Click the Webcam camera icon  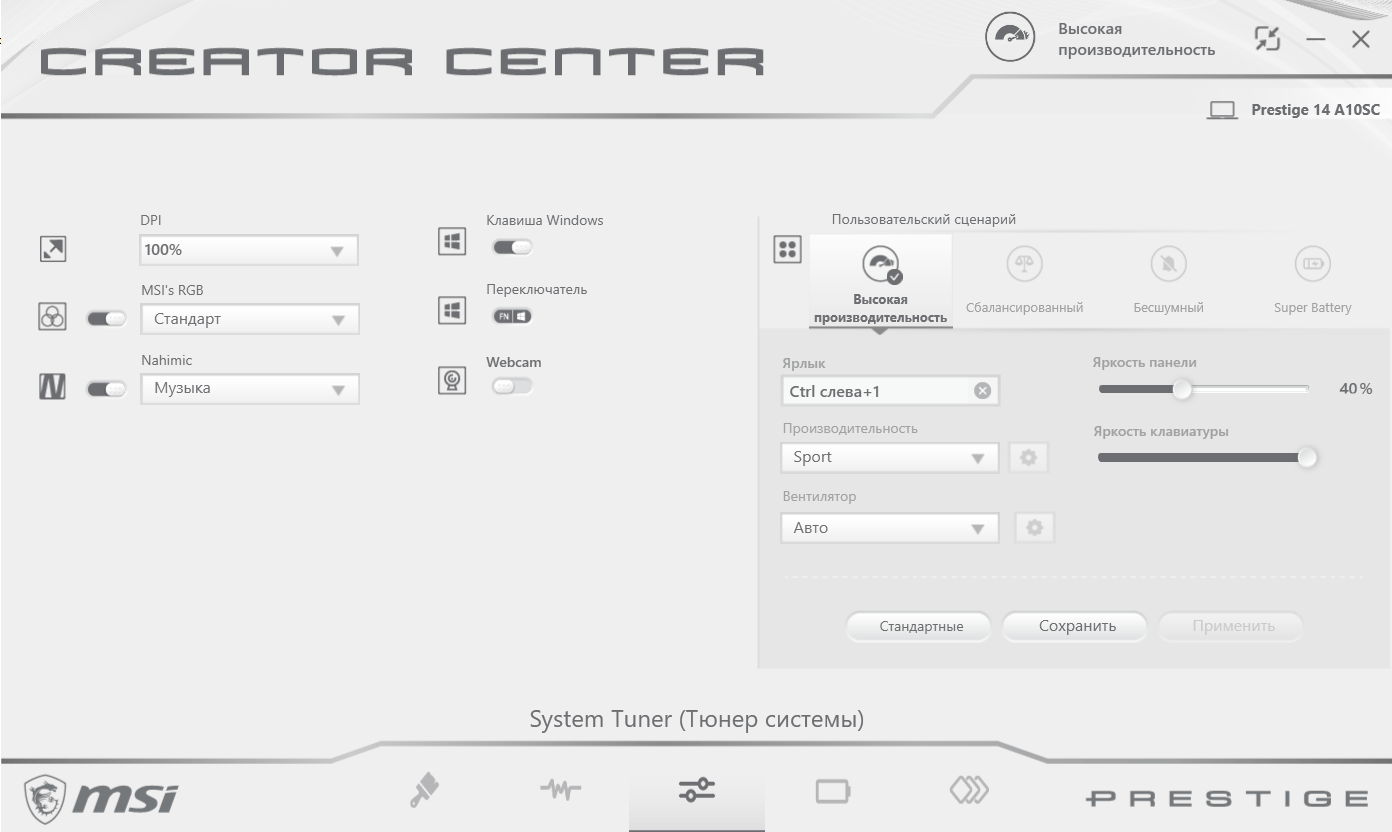click(x=452, y=380)
